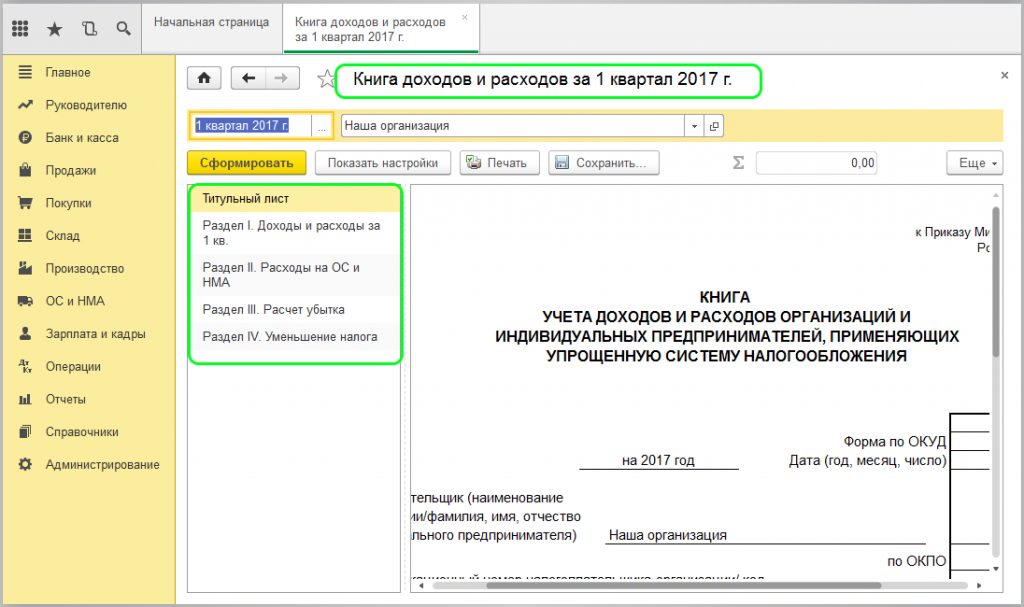Open organization link button next to dropdown

click(714, 126)
